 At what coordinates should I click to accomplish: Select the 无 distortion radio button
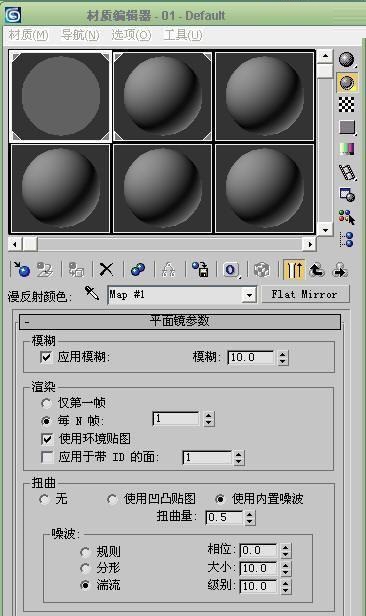(x=44, y=499)
